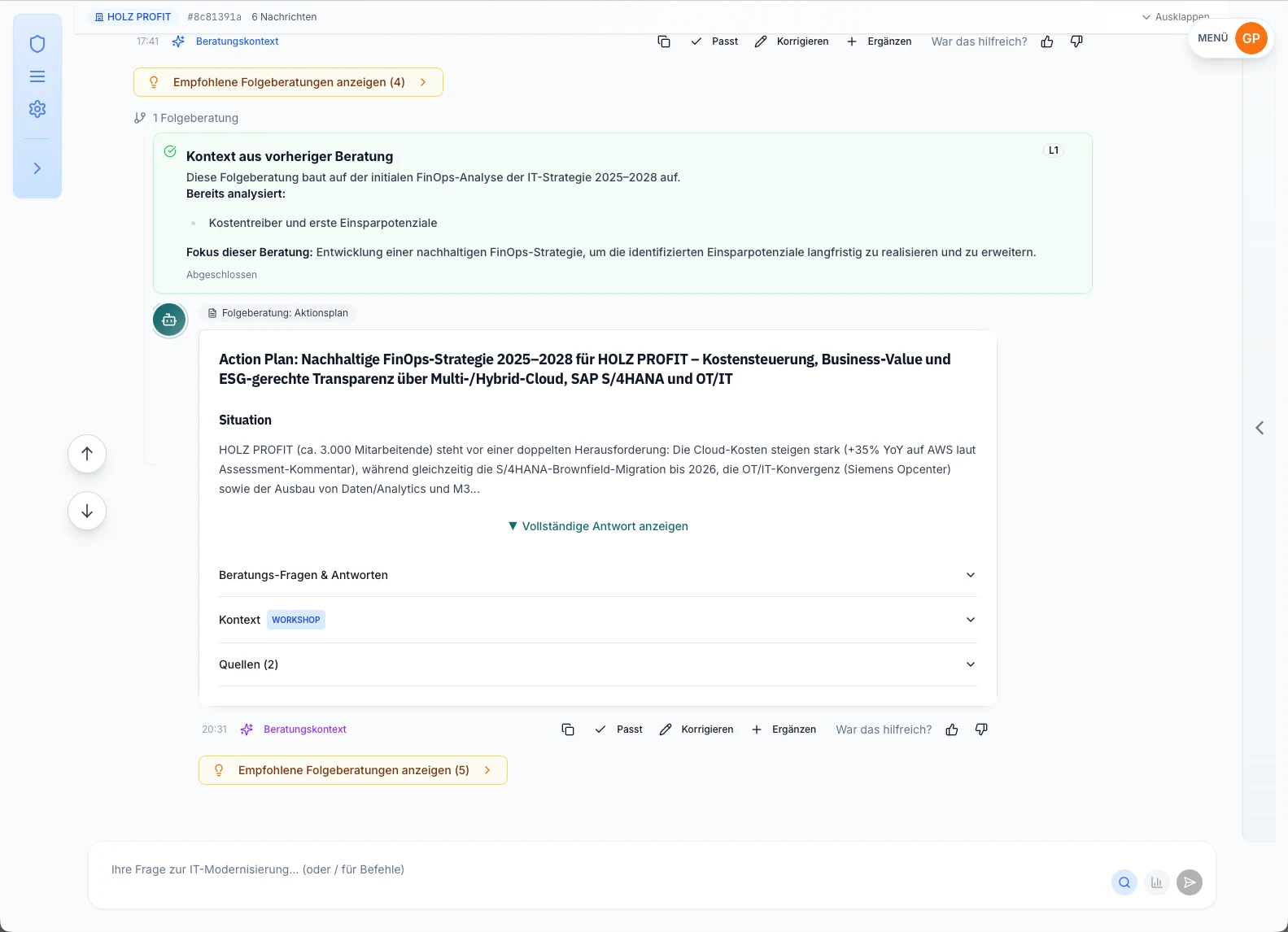
Task: Select the HOLZ PROFIT header tag
Action: (x=133, y=16)
